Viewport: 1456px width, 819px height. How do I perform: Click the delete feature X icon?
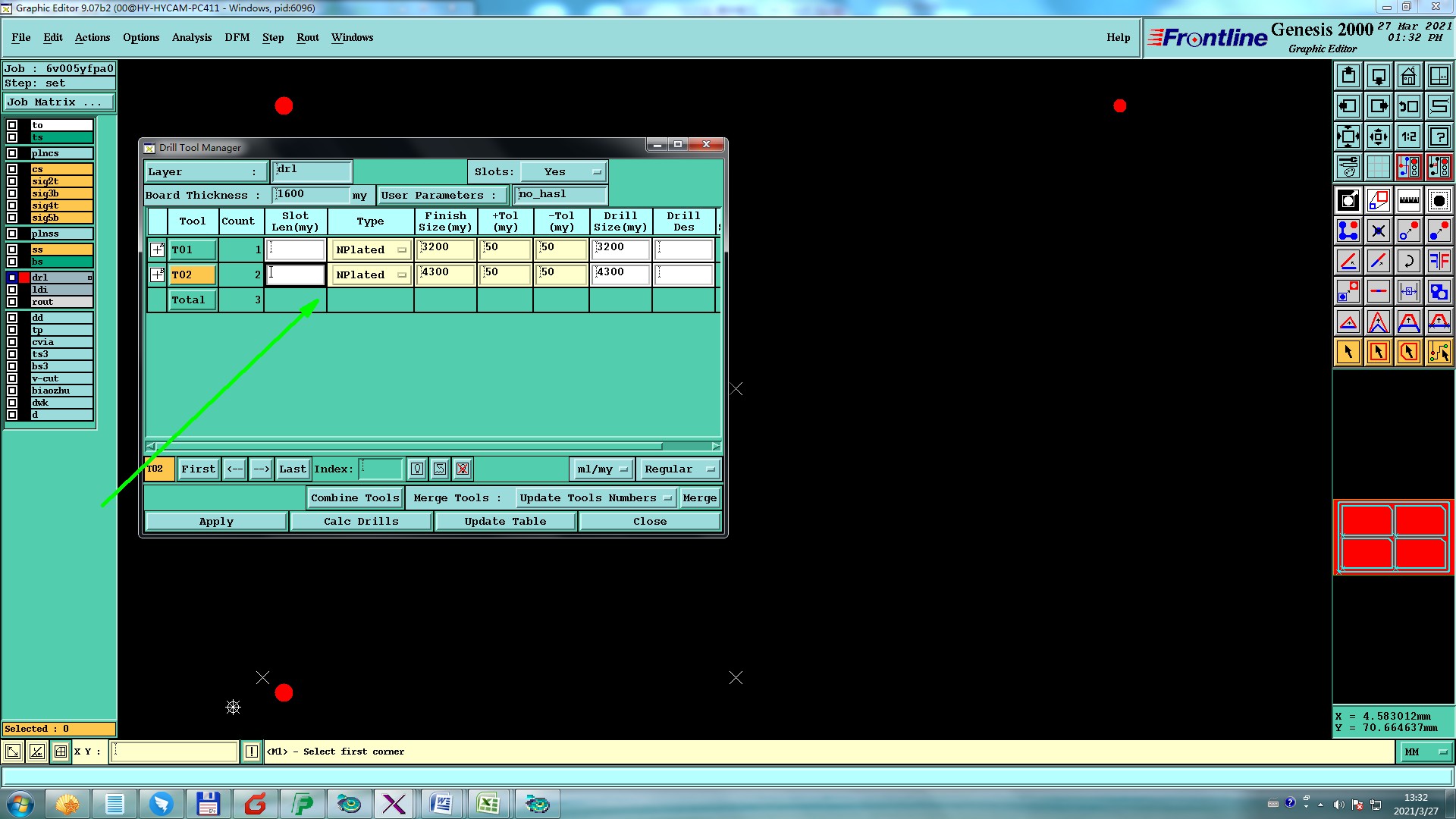point(1378,231)
